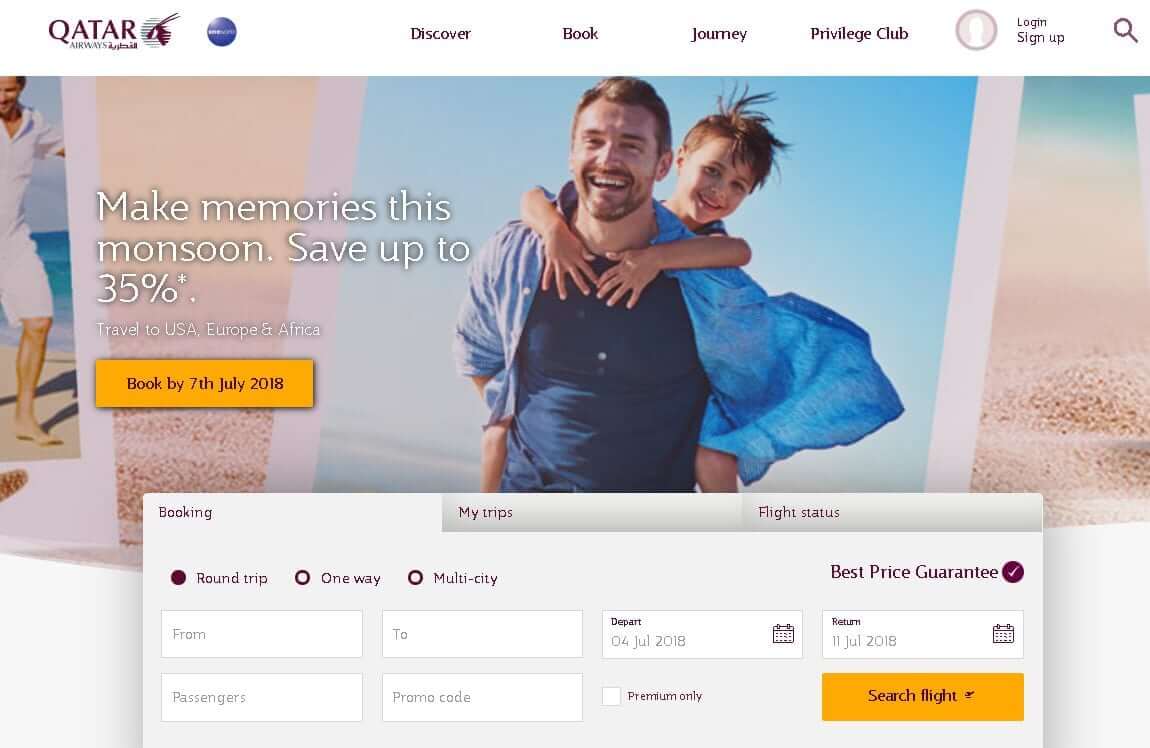
Task: Click Book by 7th July 2018 button
Action: 205,384
